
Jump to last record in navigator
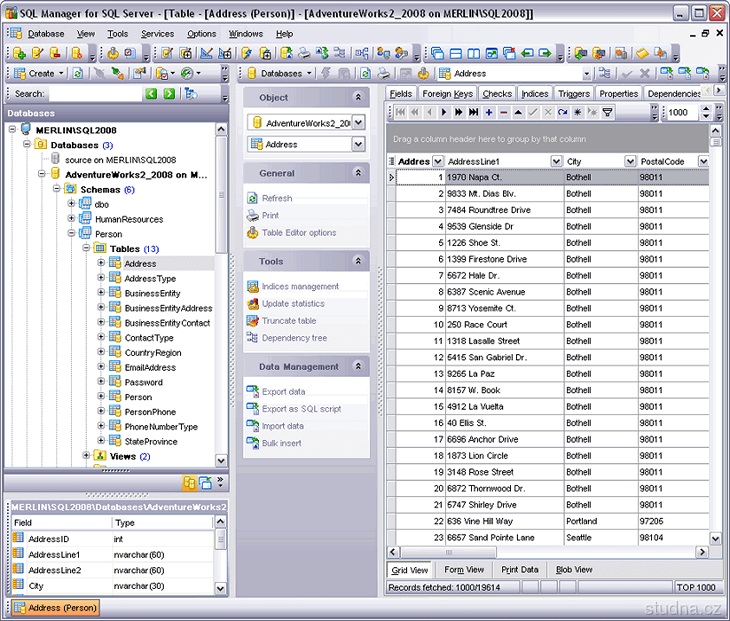[x=473, y=113]
